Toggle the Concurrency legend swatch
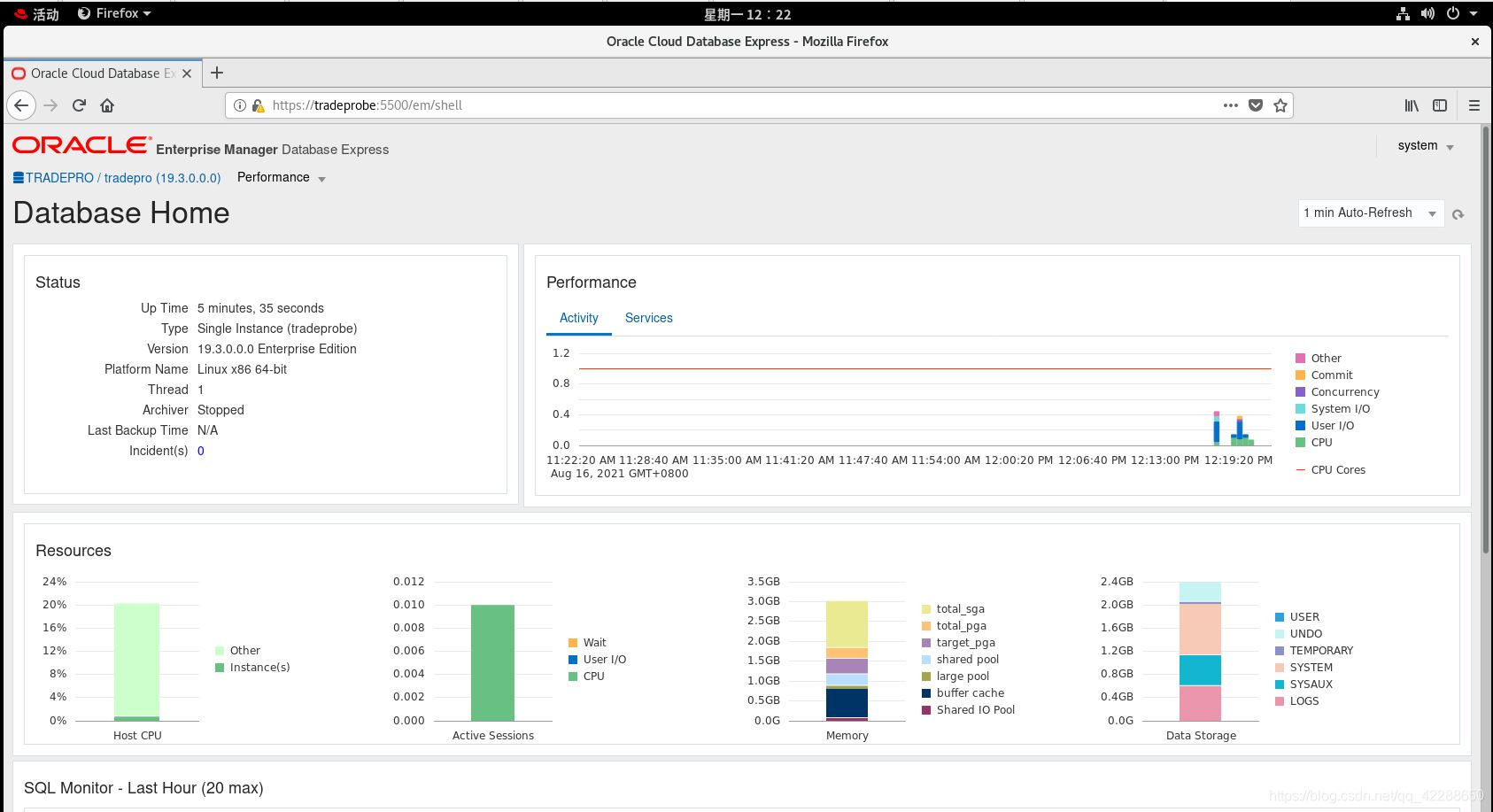Screen dimensions: 1493x812 (x=1300, y=392)
